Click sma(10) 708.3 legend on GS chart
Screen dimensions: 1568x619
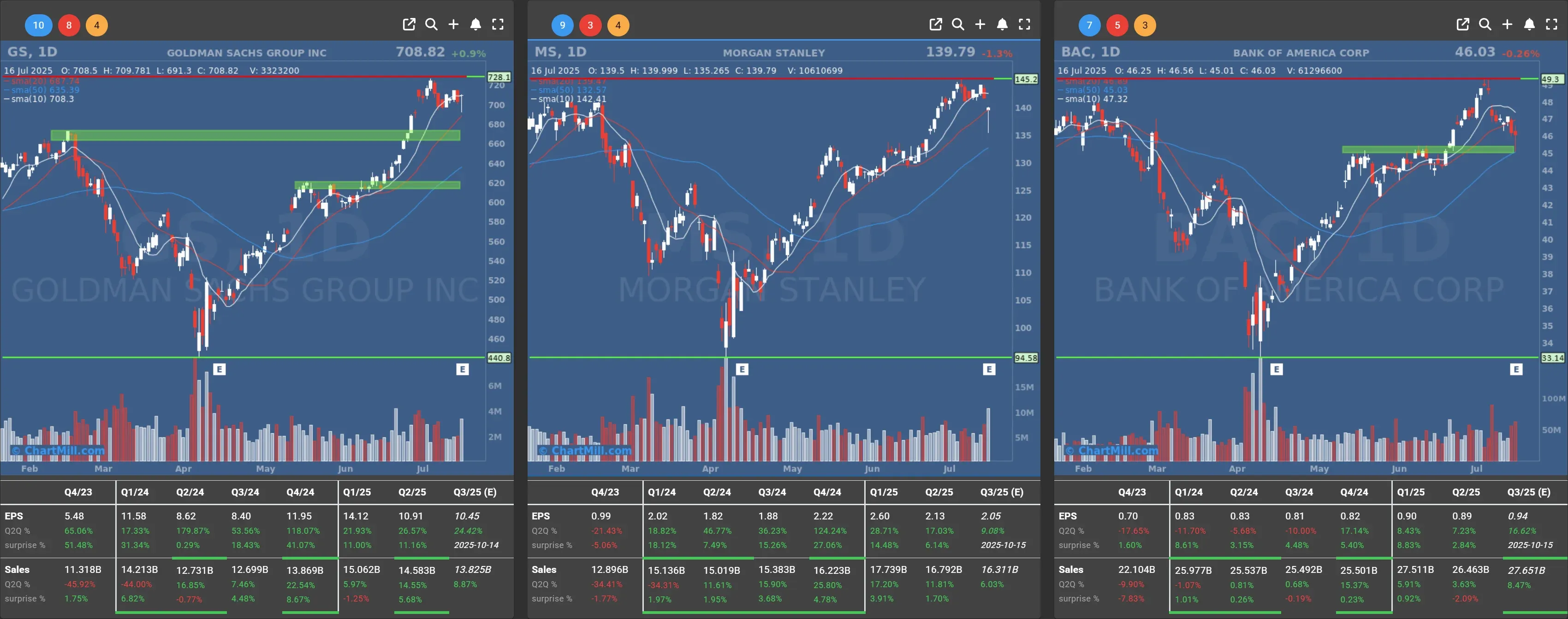click(39, 99)
